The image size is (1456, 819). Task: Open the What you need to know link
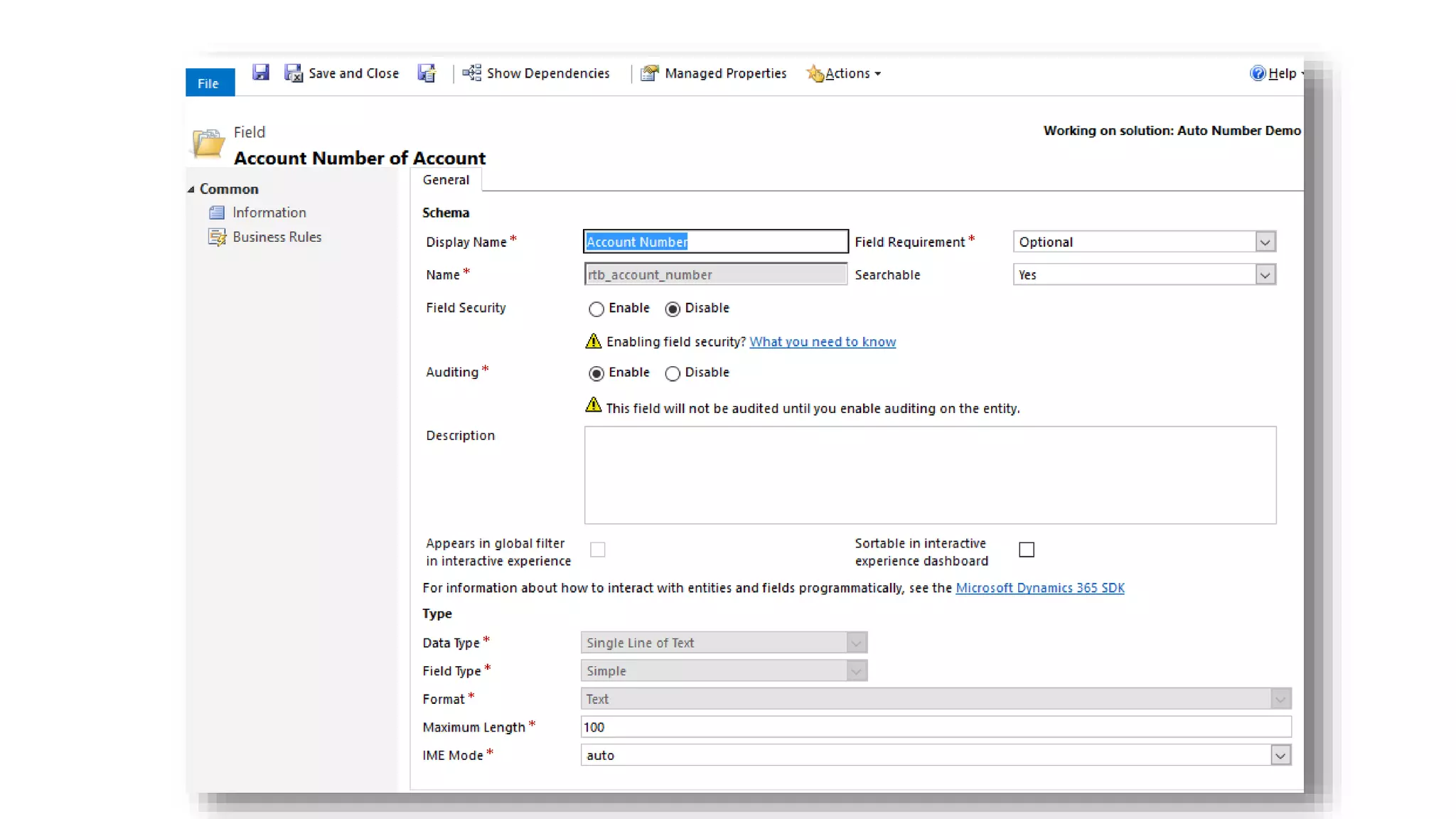click(x=823, y=342)
